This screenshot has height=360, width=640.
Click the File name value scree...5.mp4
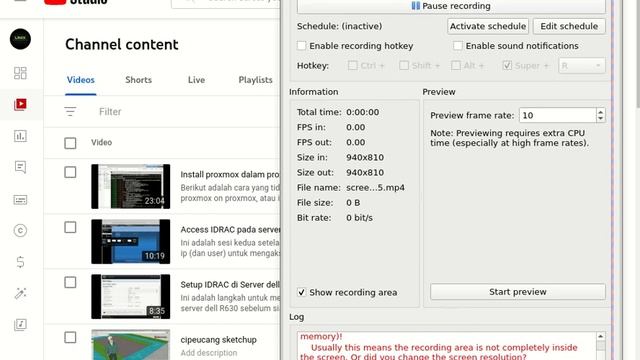[x=376, y=188]
